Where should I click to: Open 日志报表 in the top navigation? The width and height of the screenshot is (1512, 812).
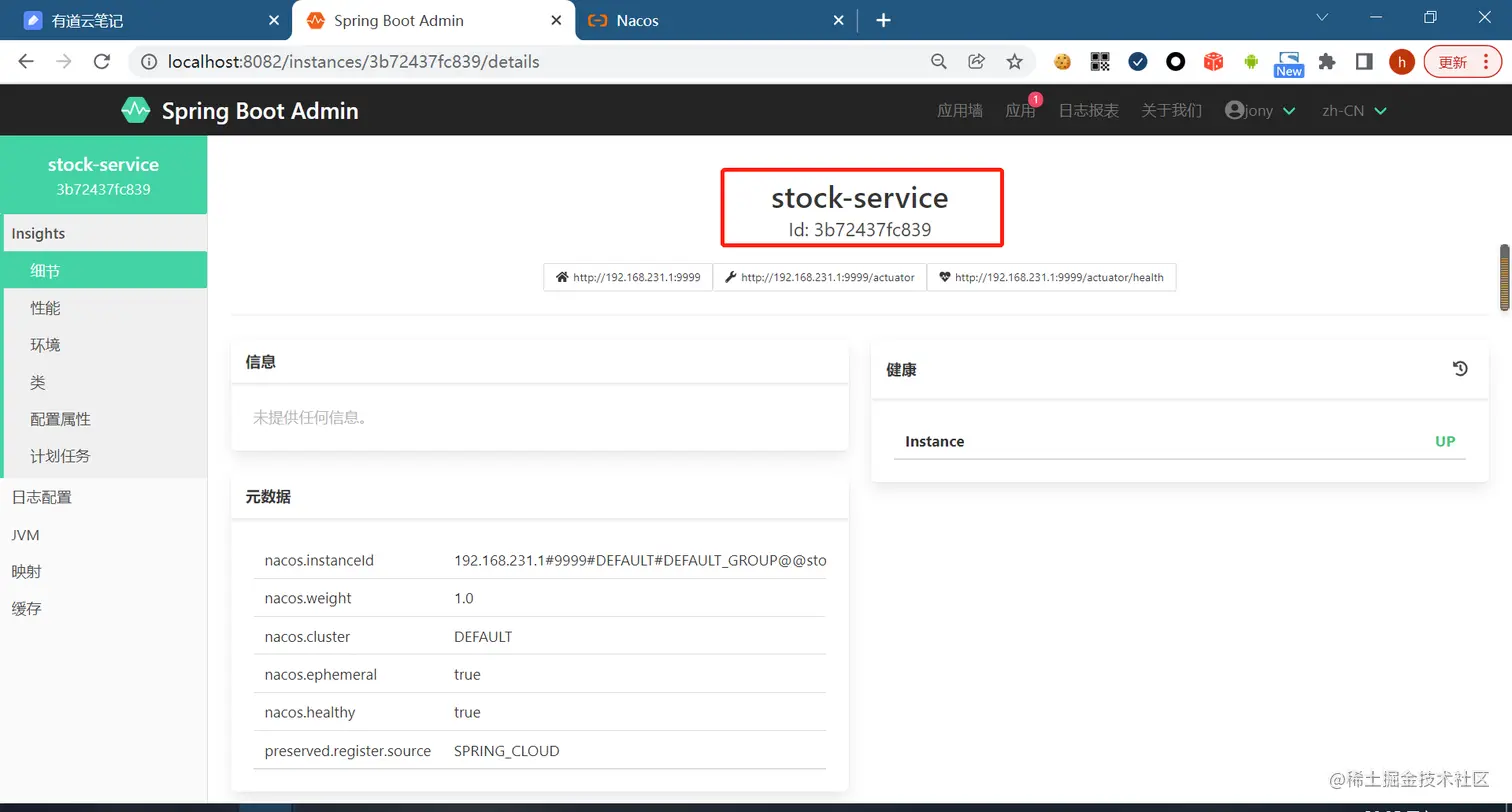pos(1089,110)
